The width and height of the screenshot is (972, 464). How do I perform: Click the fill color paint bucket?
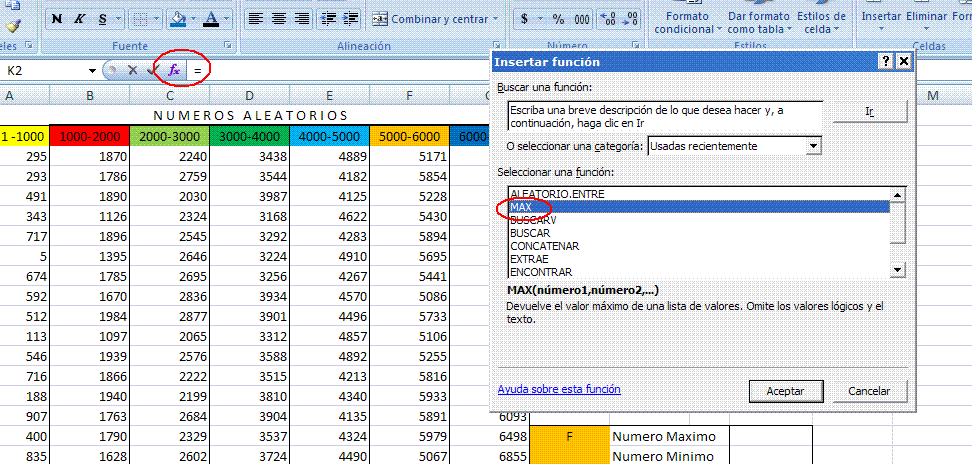pos(177,19)
